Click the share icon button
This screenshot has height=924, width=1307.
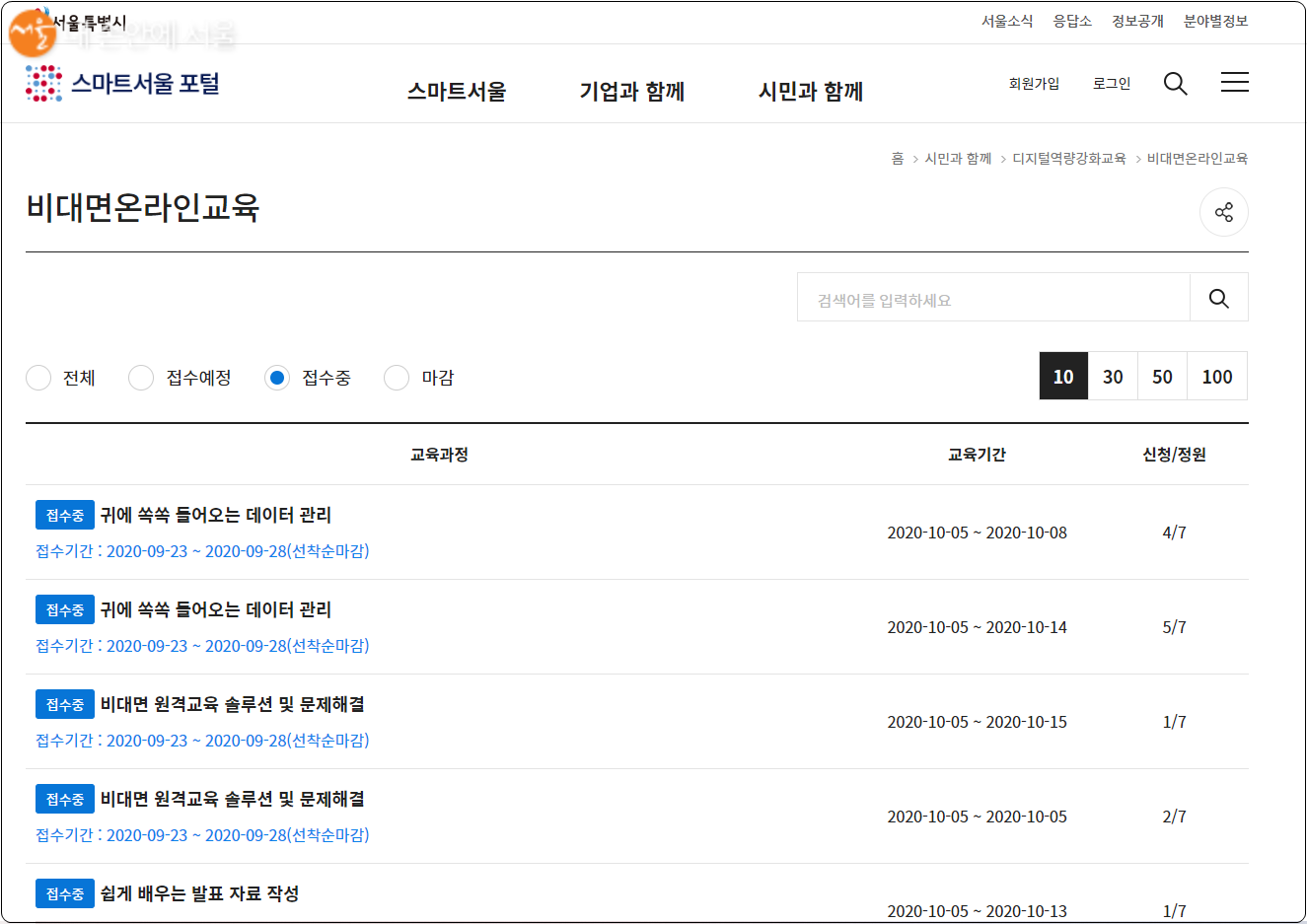click(1223, 212)
